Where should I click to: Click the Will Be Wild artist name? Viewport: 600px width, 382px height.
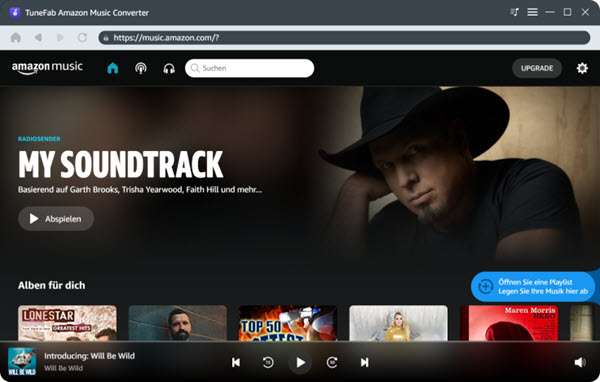click(63, 368)
